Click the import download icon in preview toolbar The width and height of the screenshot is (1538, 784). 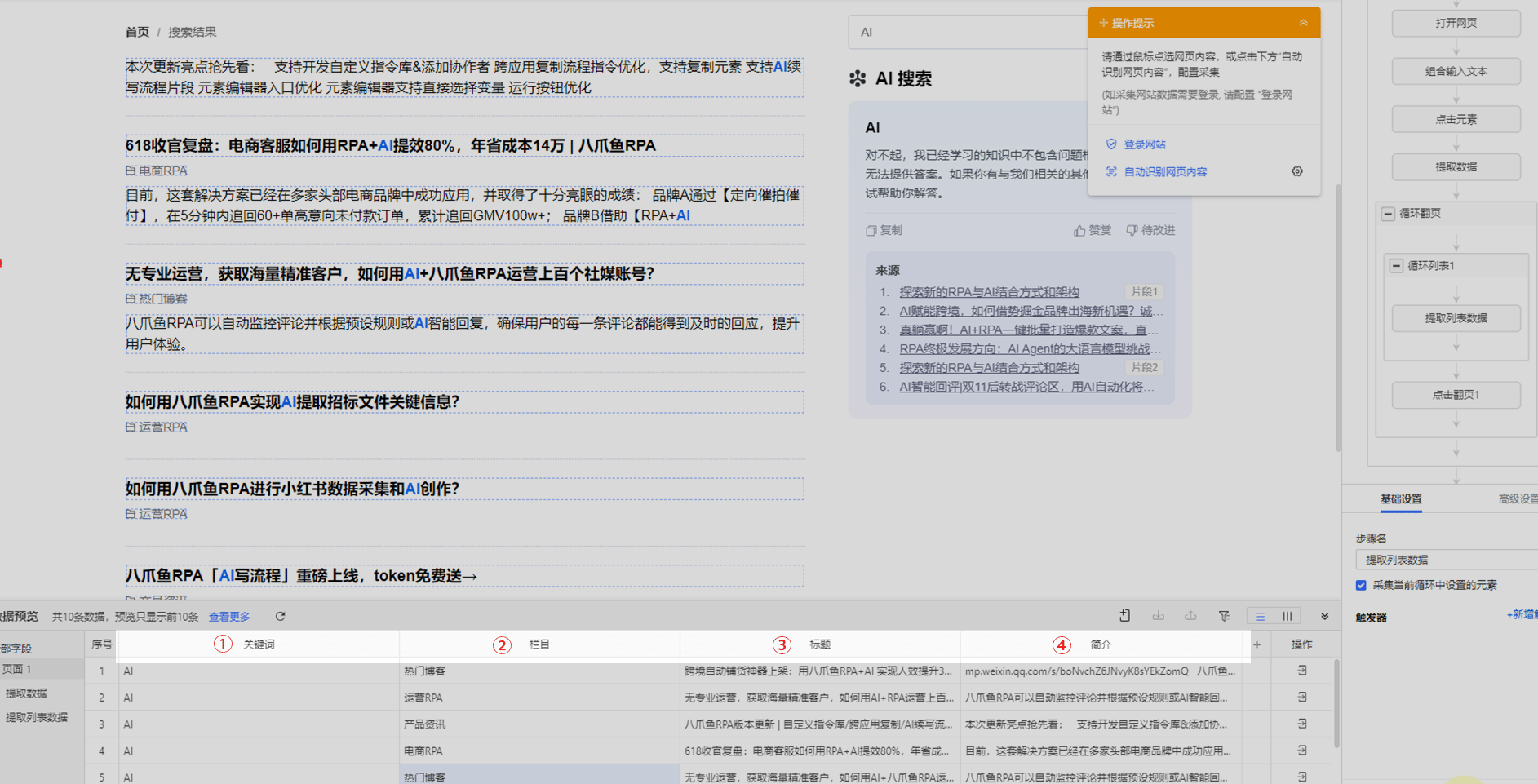click(1158, 616)
